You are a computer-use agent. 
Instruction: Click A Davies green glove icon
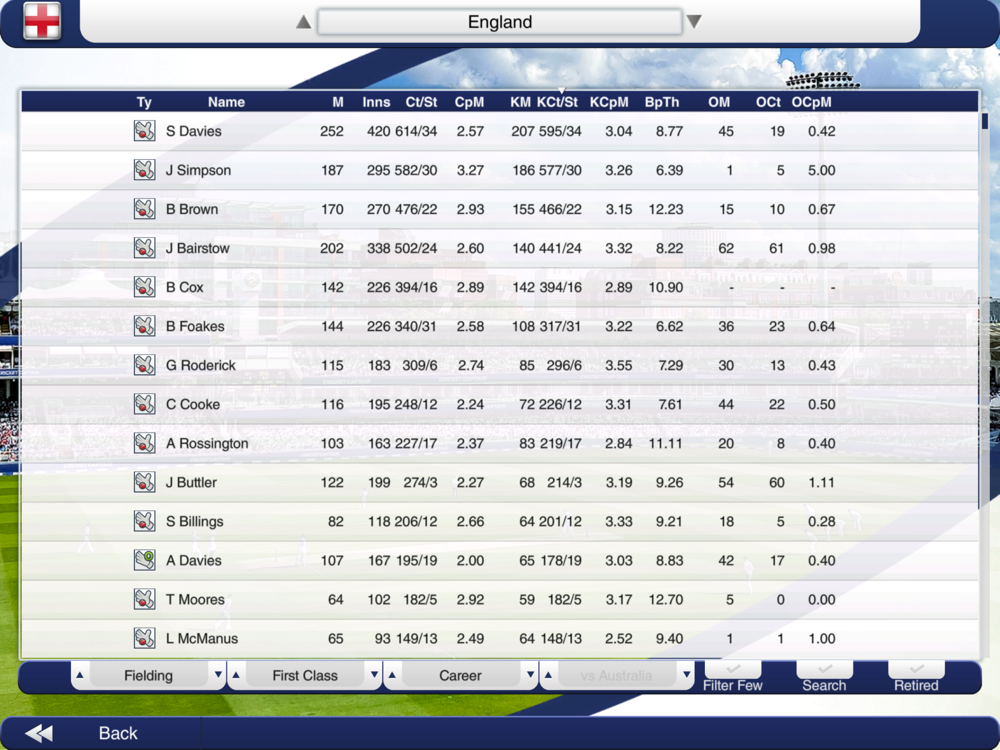click(x=145, y=560)
